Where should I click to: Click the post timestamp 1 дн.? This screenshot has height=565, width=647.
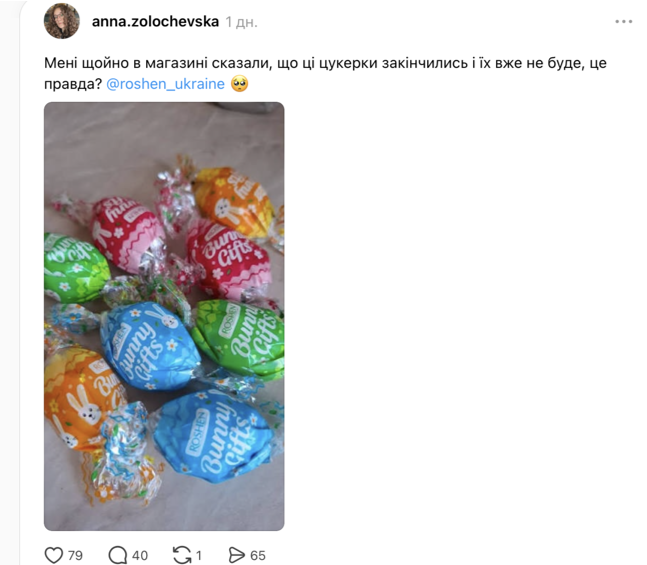pos(241,22)
